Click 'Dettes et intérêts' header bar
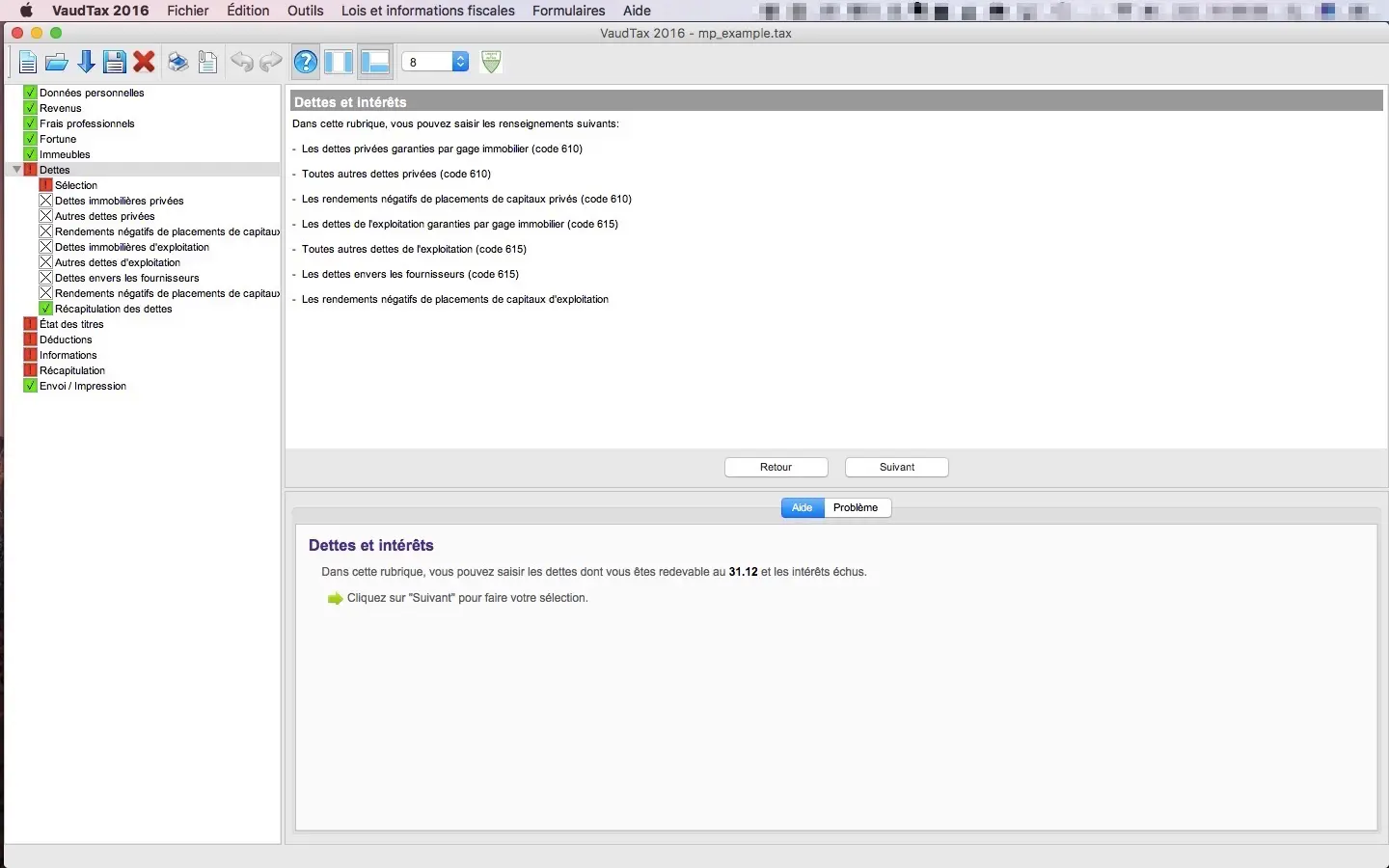Viewport: 1389px width, 868px height. (836, 101)
